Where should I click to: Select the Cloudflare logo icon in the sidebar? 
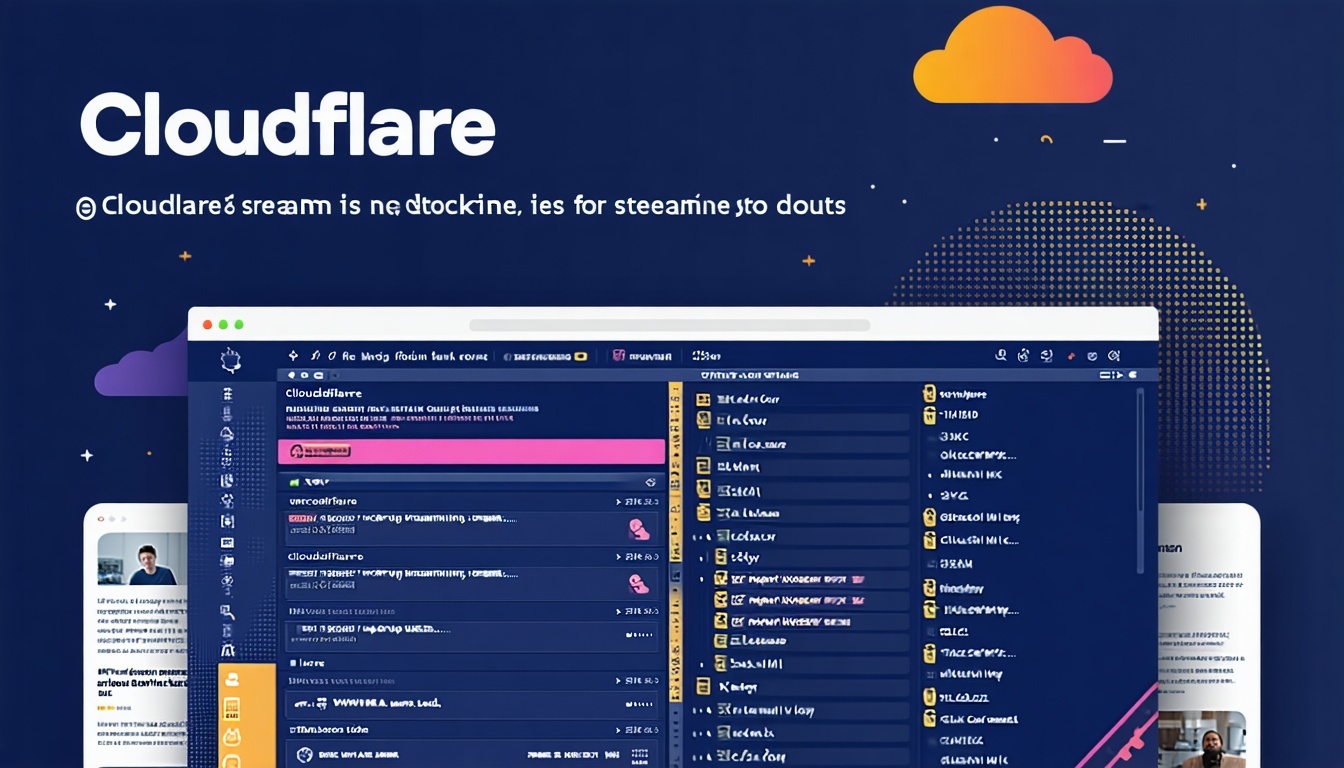[x=230, y=360]
